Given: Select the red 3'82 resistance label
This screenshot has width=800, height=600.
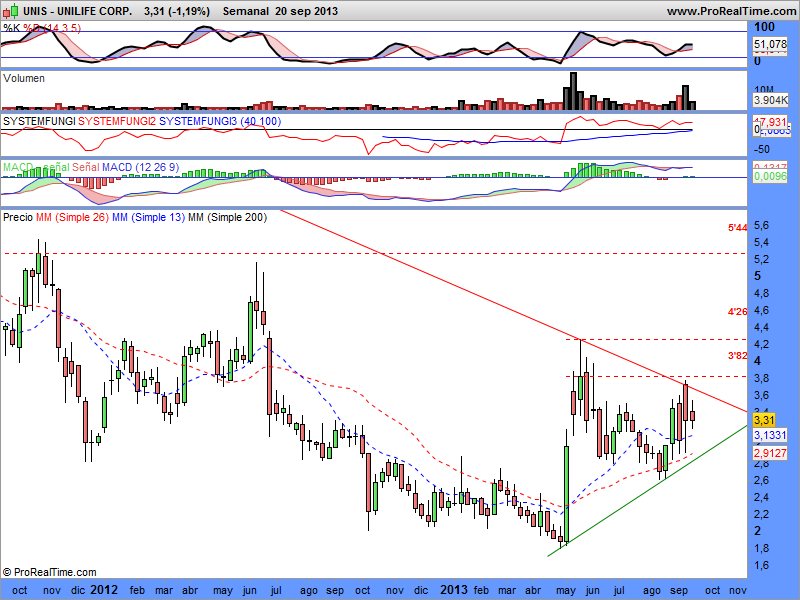Looking at the screenshot, I should point(737,356).
